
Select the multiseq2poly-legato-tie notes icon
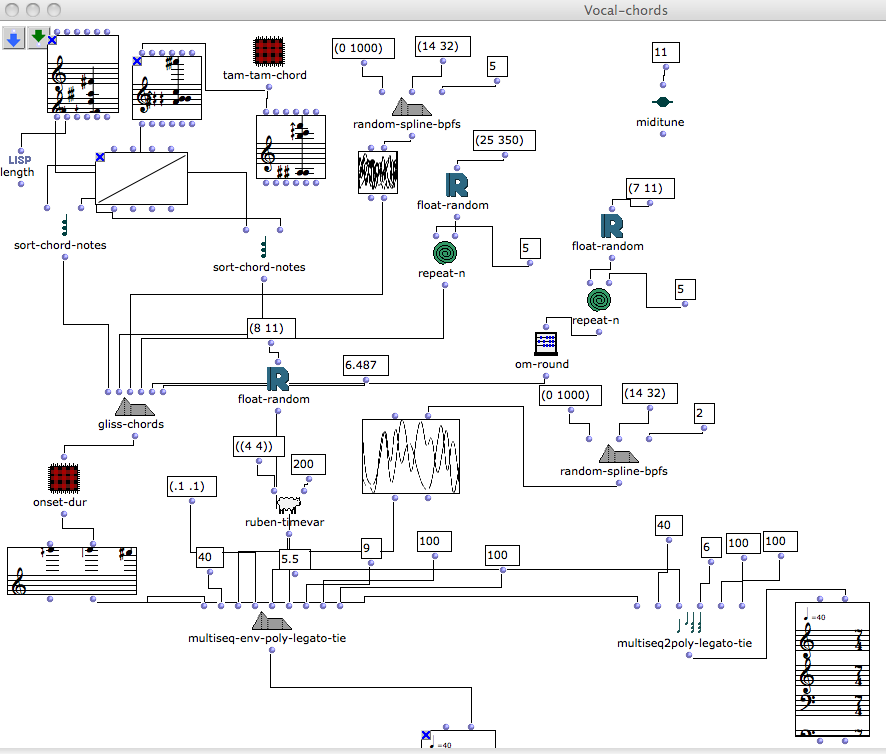coord(688,624)
